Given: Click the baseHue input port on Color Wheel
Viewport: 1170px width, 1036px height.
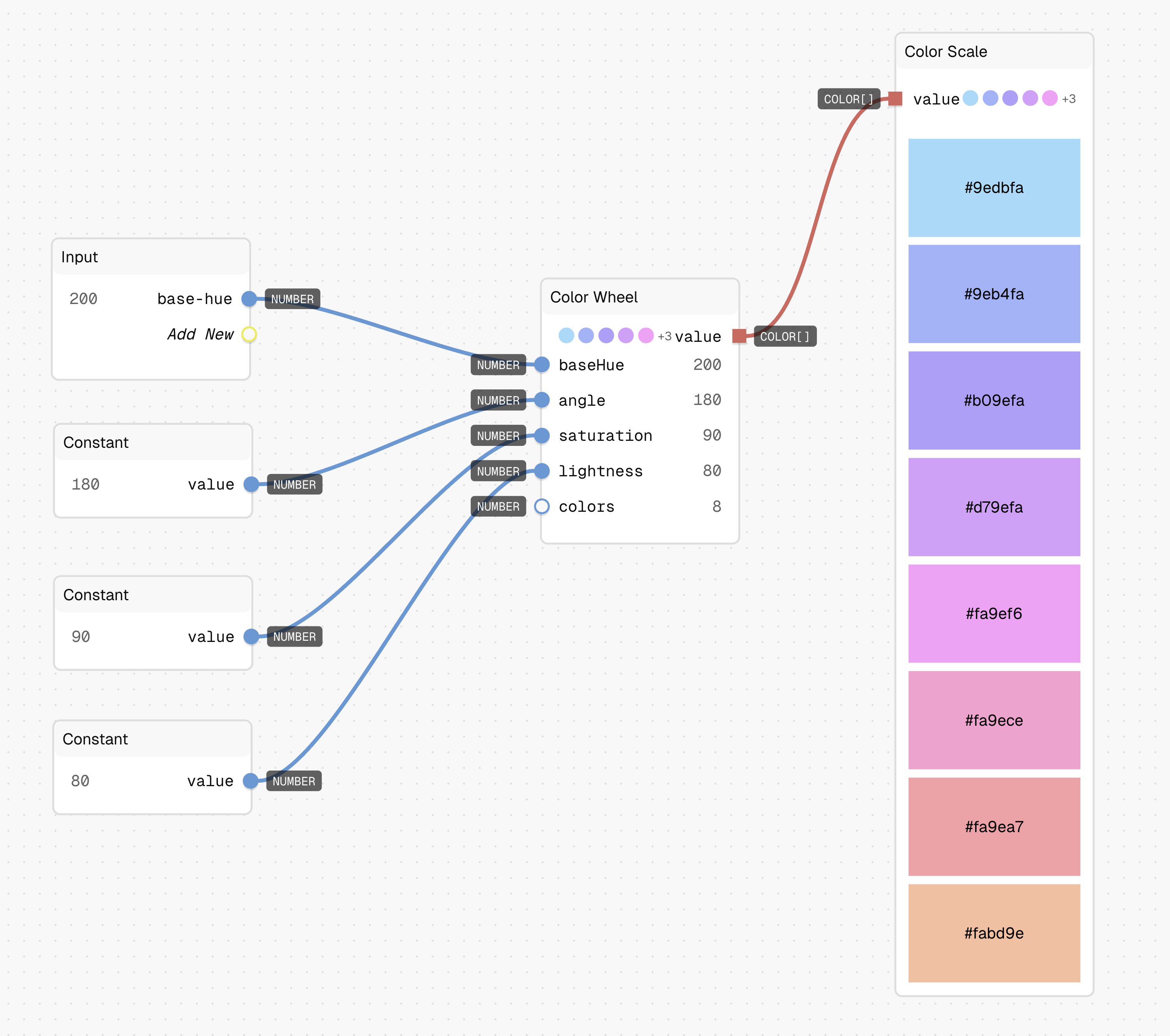Looking at the screenshot, I should [541, 364].
